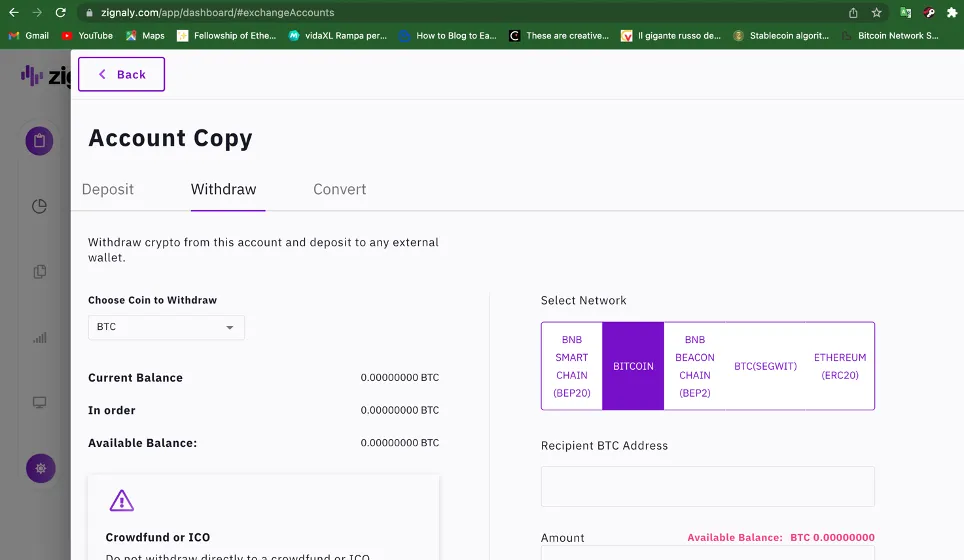The height and width of the screenshot is (560, 964).
Task: Click the copy documents sidebar icon
Action: (39, 272)
